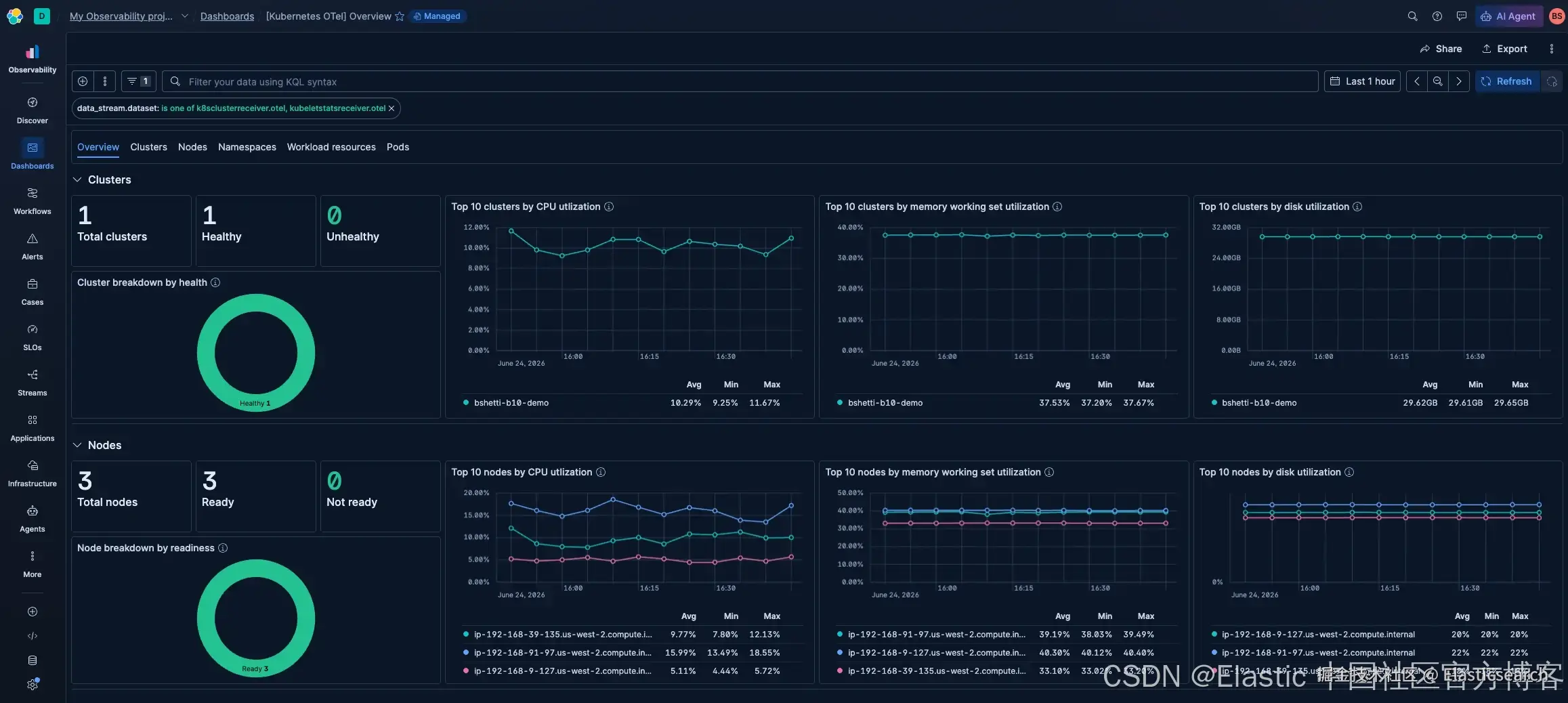Screen dimensions: 1568x703
Task: Switch to the Pods tab
Action: tap(398, 147)
